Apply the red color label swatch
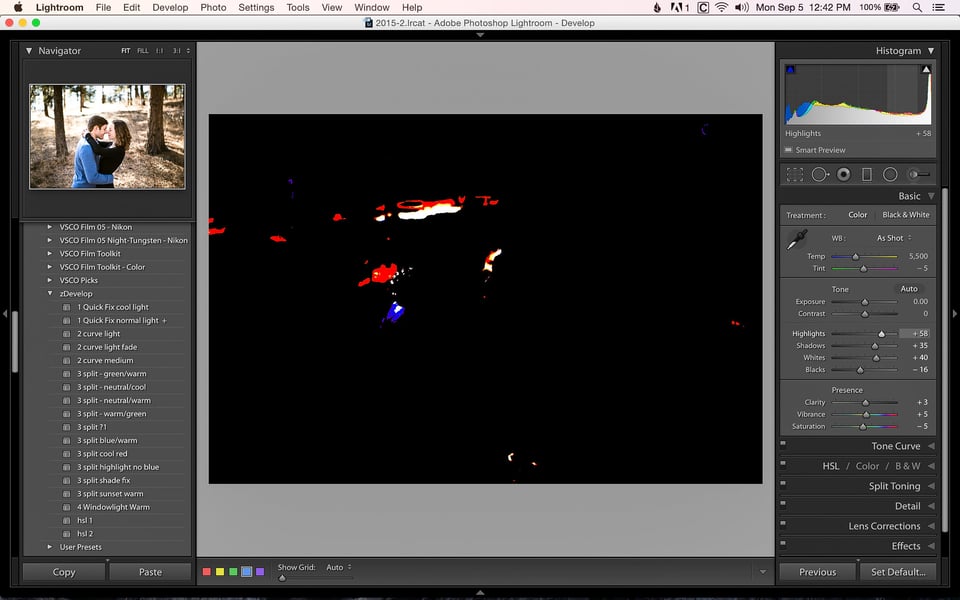This screenshot has width=960, height=600. tap(206, 572)
